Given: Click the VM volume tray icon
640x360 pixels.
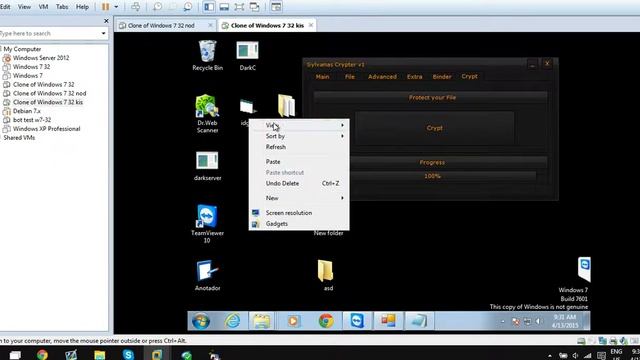Looking at the screenshot, I should (x=539, y=322).
